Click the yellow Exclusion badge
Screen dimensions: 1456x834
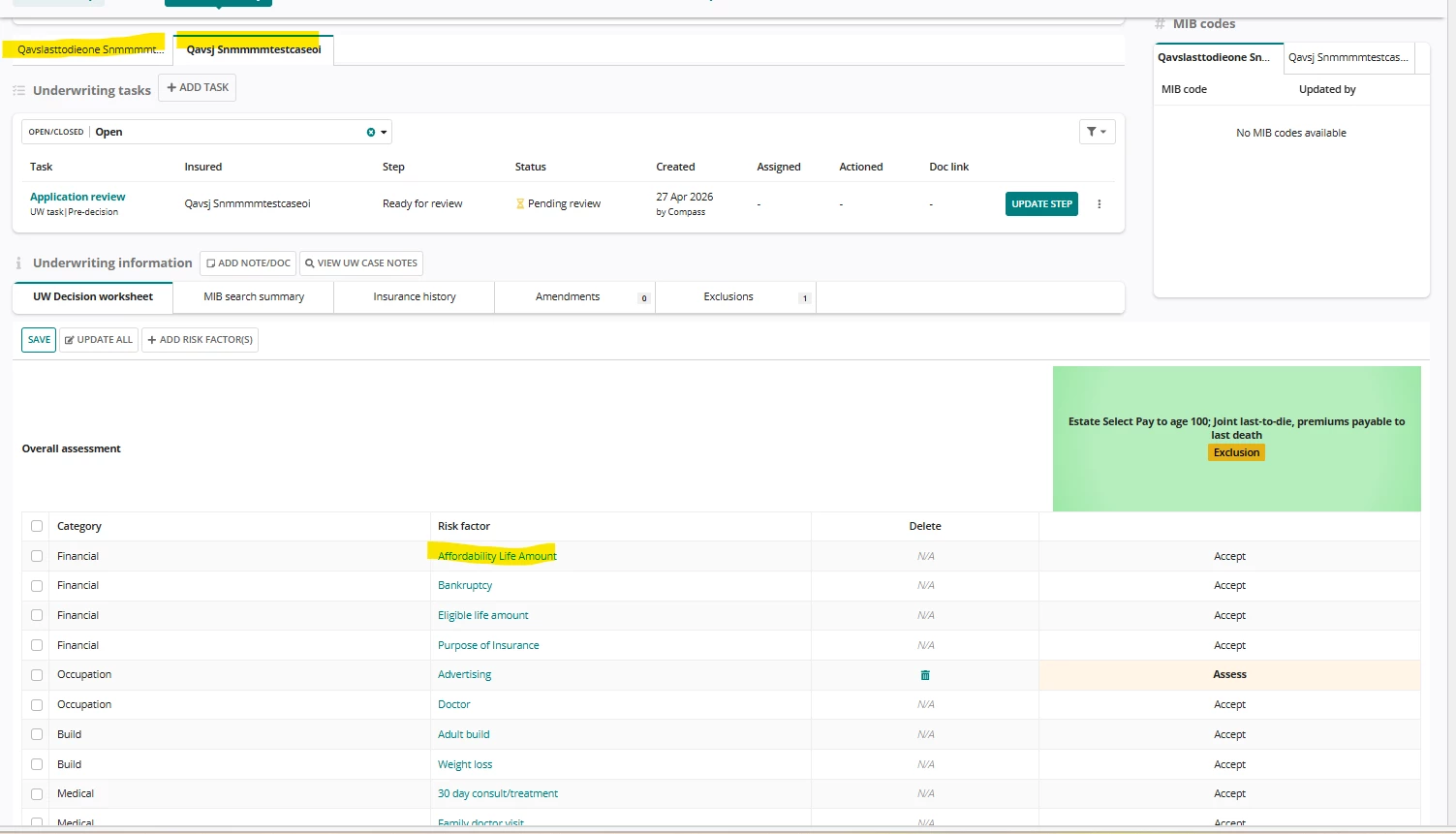point(1236,452)
